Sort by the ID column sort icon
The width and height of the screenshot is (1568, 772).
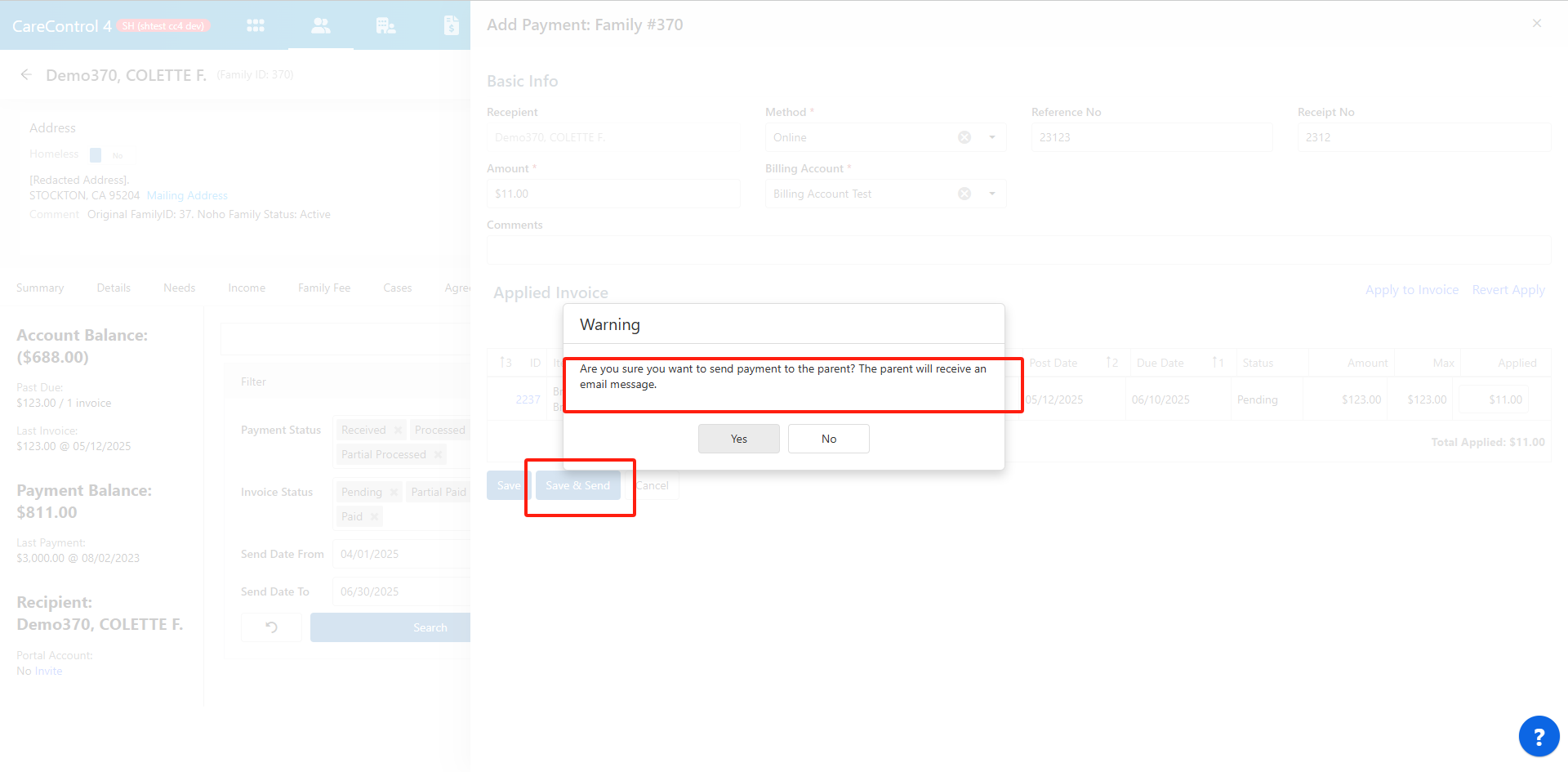pos(506,363)
